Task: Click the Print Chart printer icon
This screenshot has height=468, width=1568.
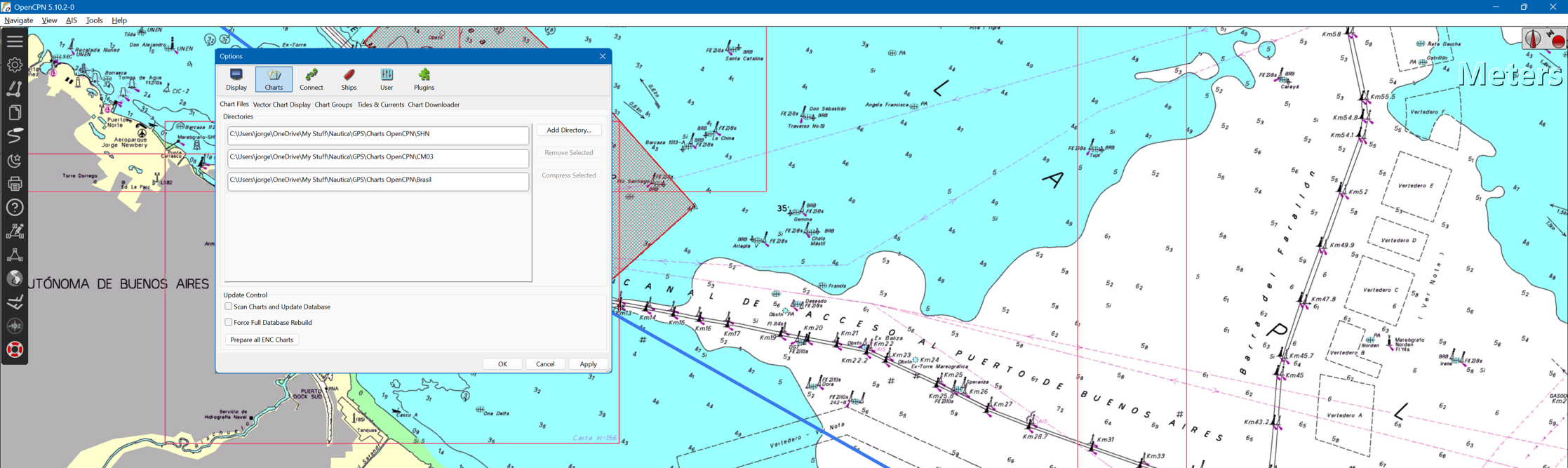Action: pos(15,184)
